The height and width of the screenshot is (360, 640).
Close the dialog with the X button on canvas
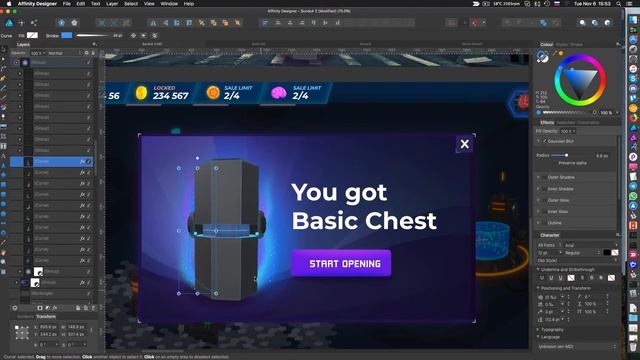point(464,144)
